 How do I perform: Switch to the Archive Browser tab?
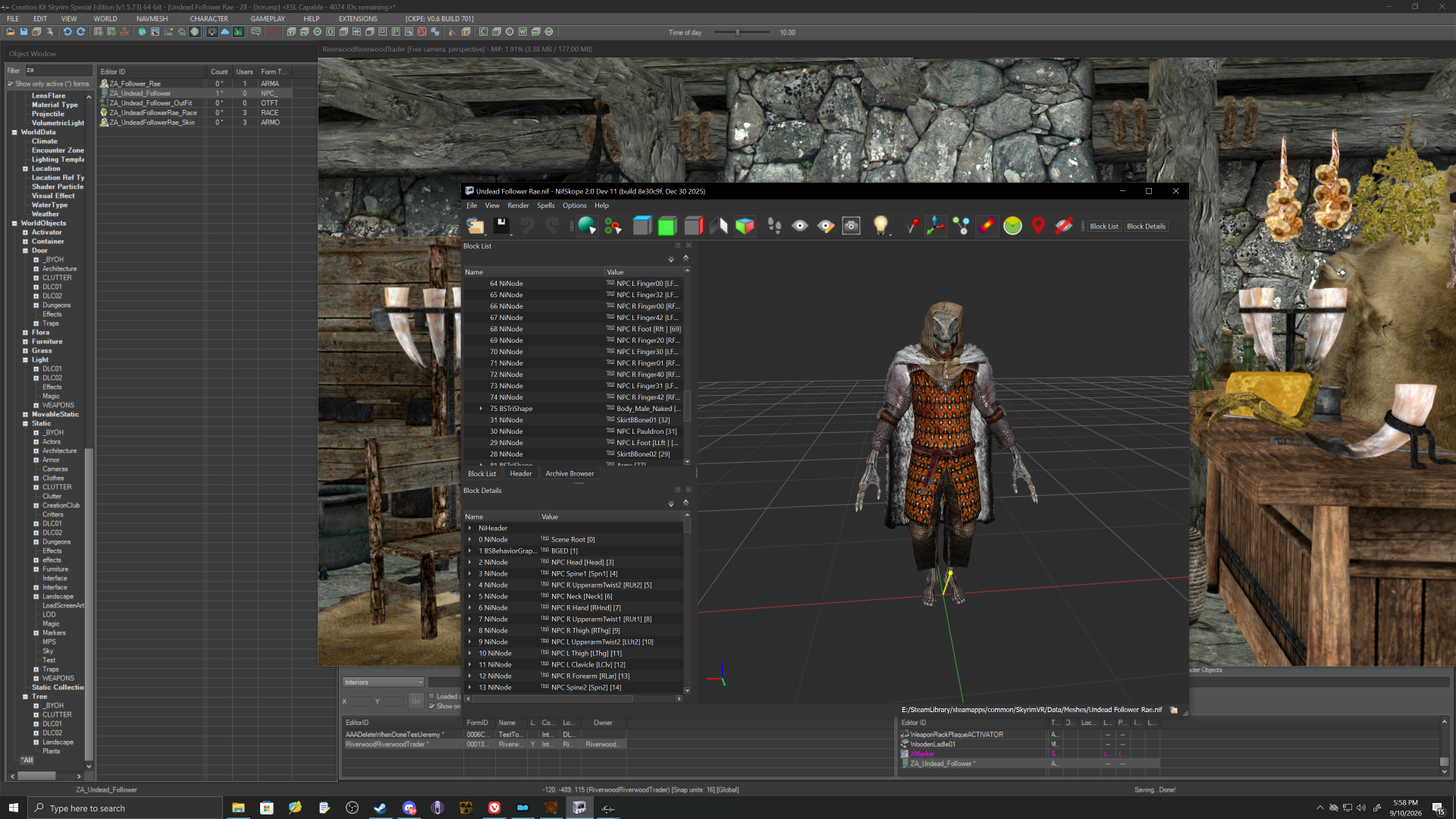click(570, 473)
